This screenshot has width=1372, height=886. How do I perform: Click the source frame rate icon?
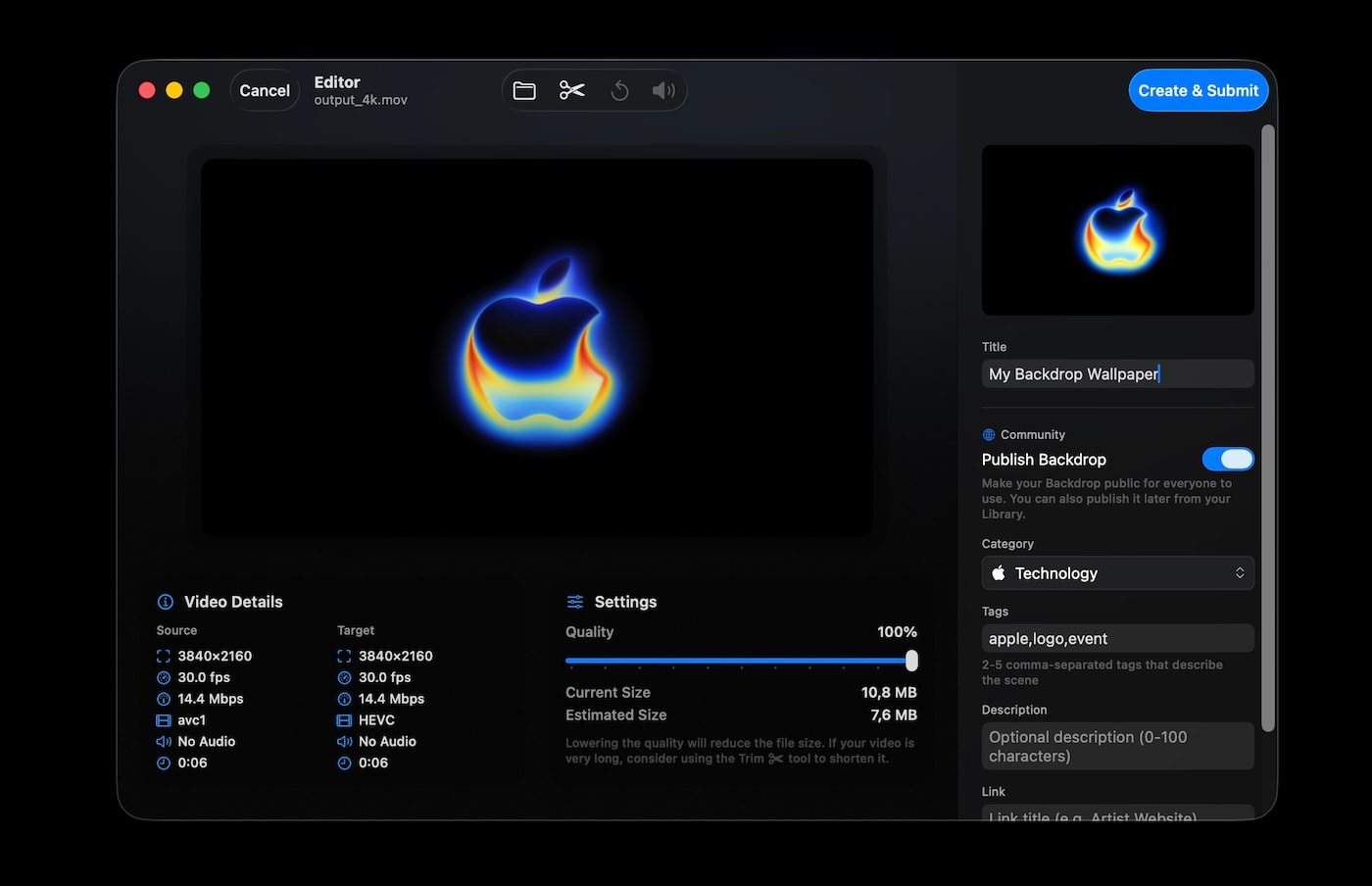(x=164, y=678)
